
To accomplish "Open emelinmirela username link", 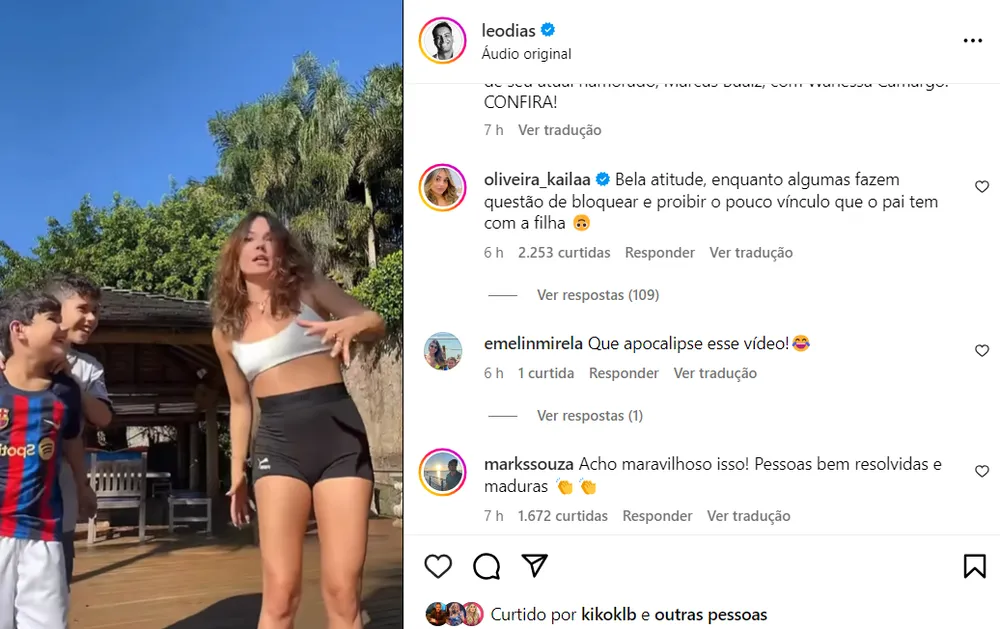I will tap(533, 343).
